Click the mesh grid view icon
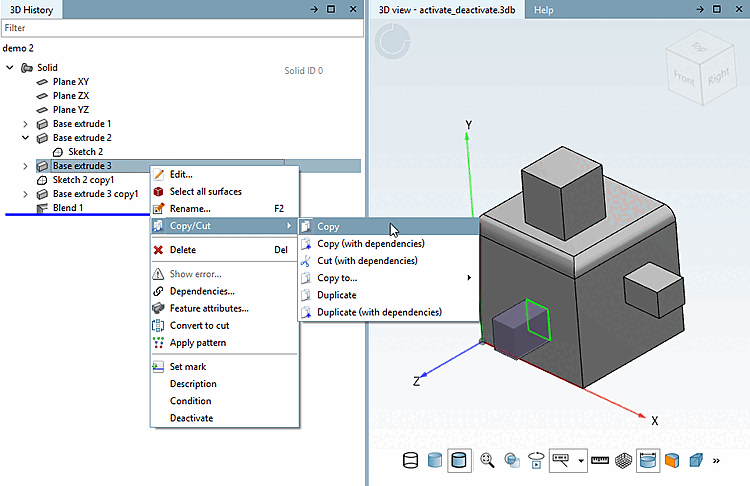This screenshot has height=486, width=750. [x=623, y=461]
